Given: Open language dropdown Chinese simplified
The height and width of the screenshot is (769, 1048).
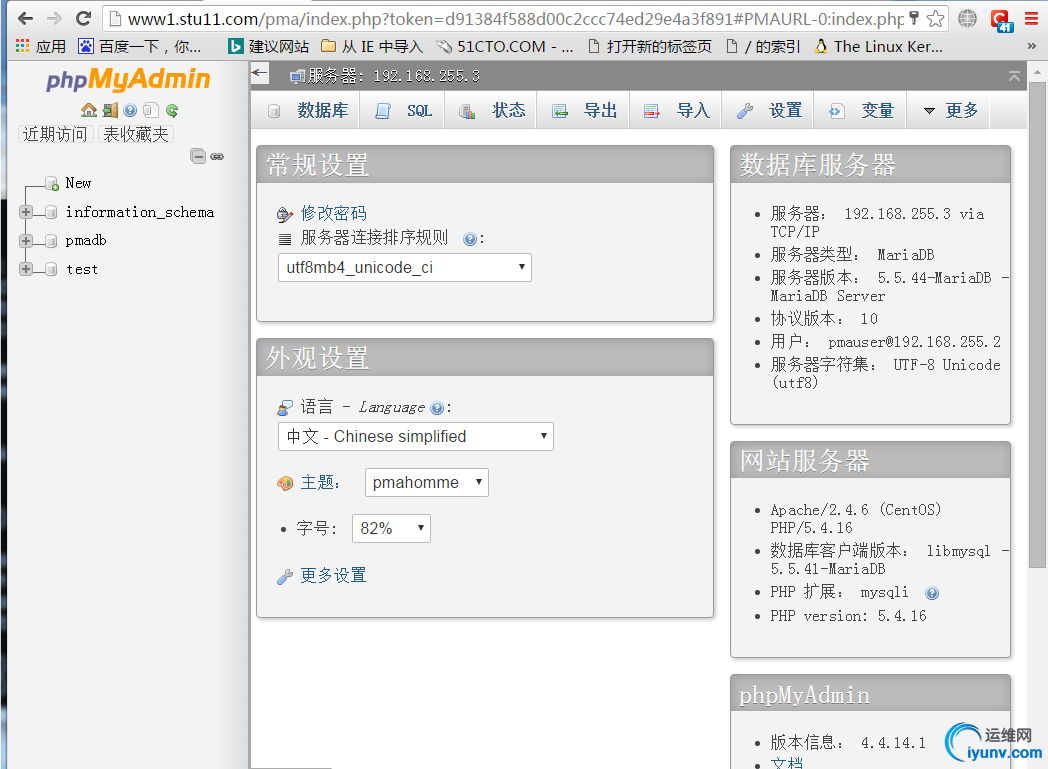Looking at the screenshot, I should (416, 436).
